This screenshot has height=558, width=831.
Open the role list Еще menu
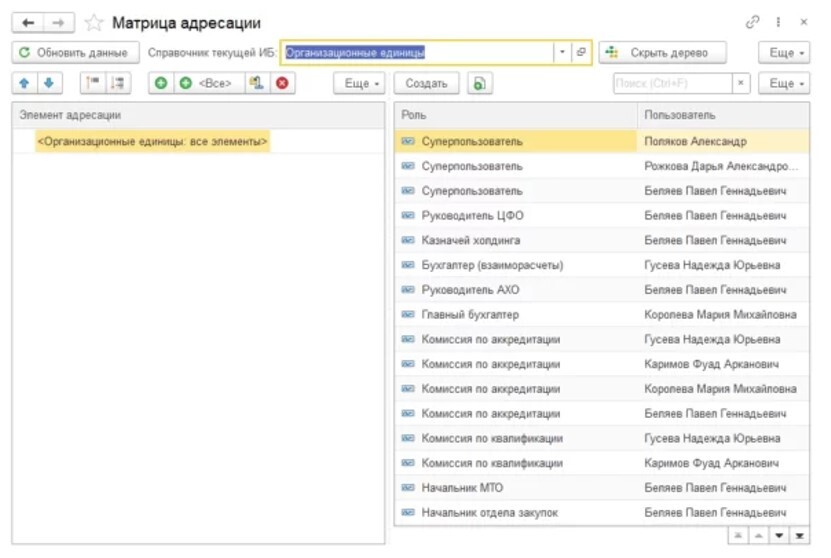(x=784, y=83)
